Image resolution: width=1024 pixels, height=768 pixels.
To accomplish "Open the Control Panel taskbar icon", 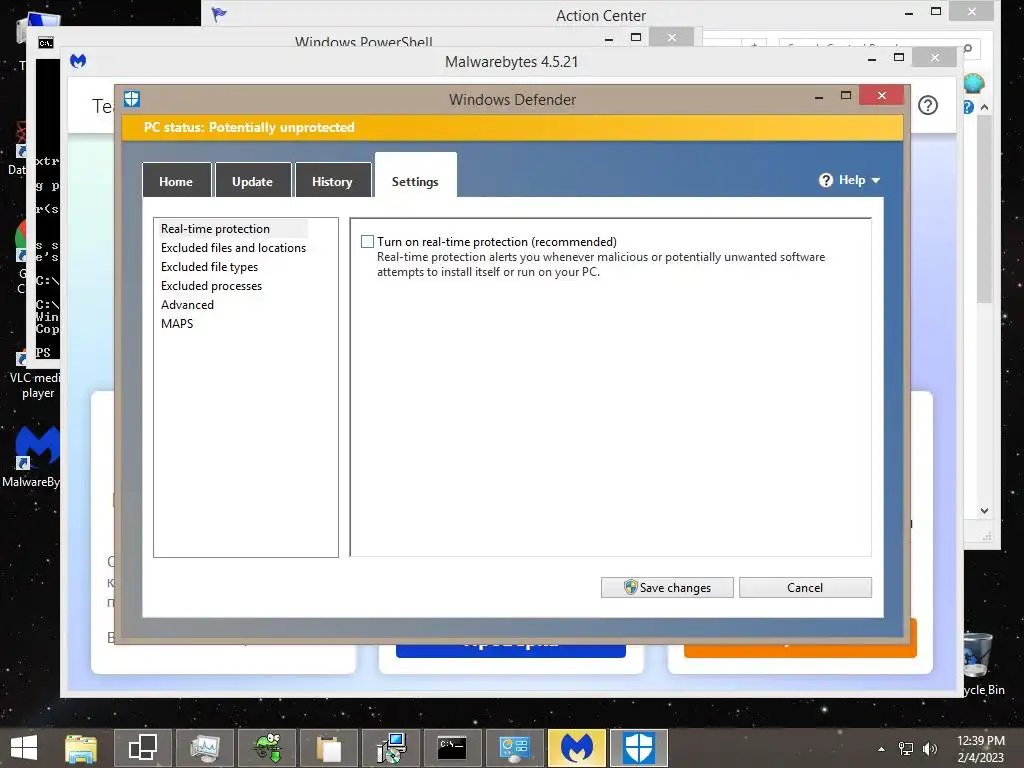I will coord(515,748).
